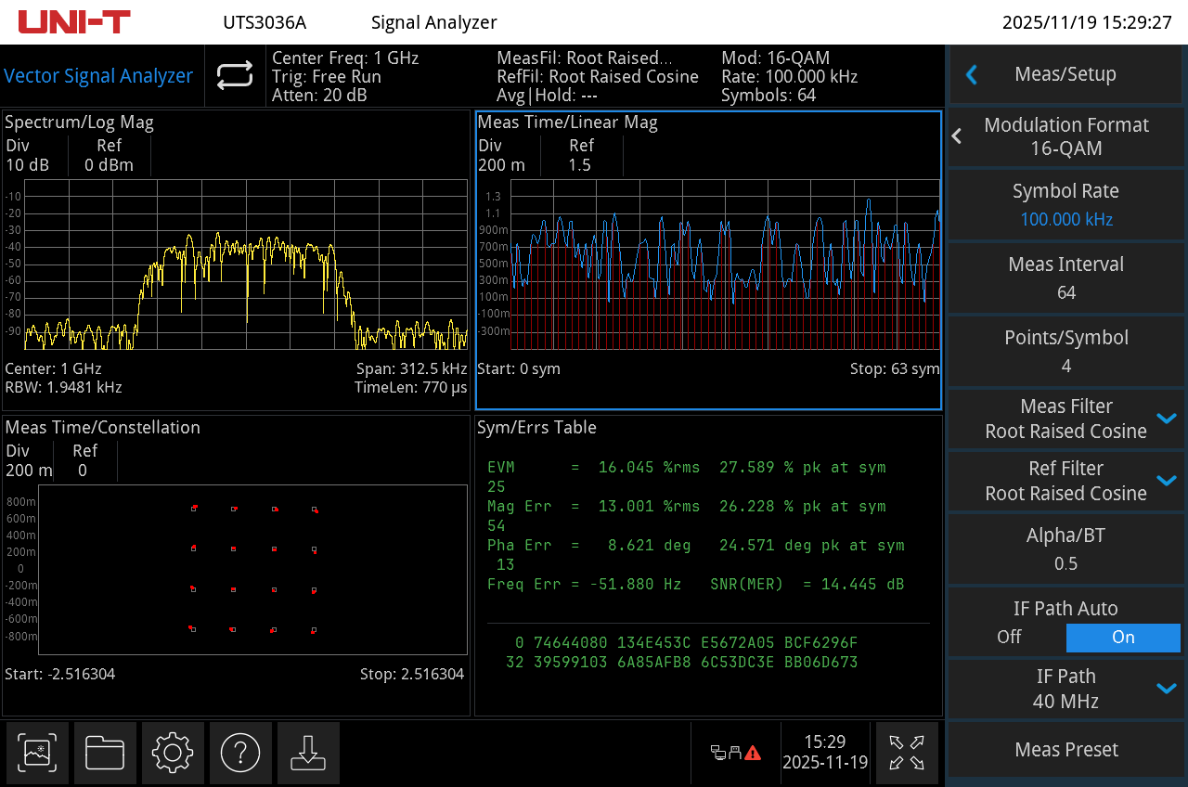Viewport: 1188px width, 787px height.
Task: Turn IF Path Auto Off
Action: [x=1008, y=636]
